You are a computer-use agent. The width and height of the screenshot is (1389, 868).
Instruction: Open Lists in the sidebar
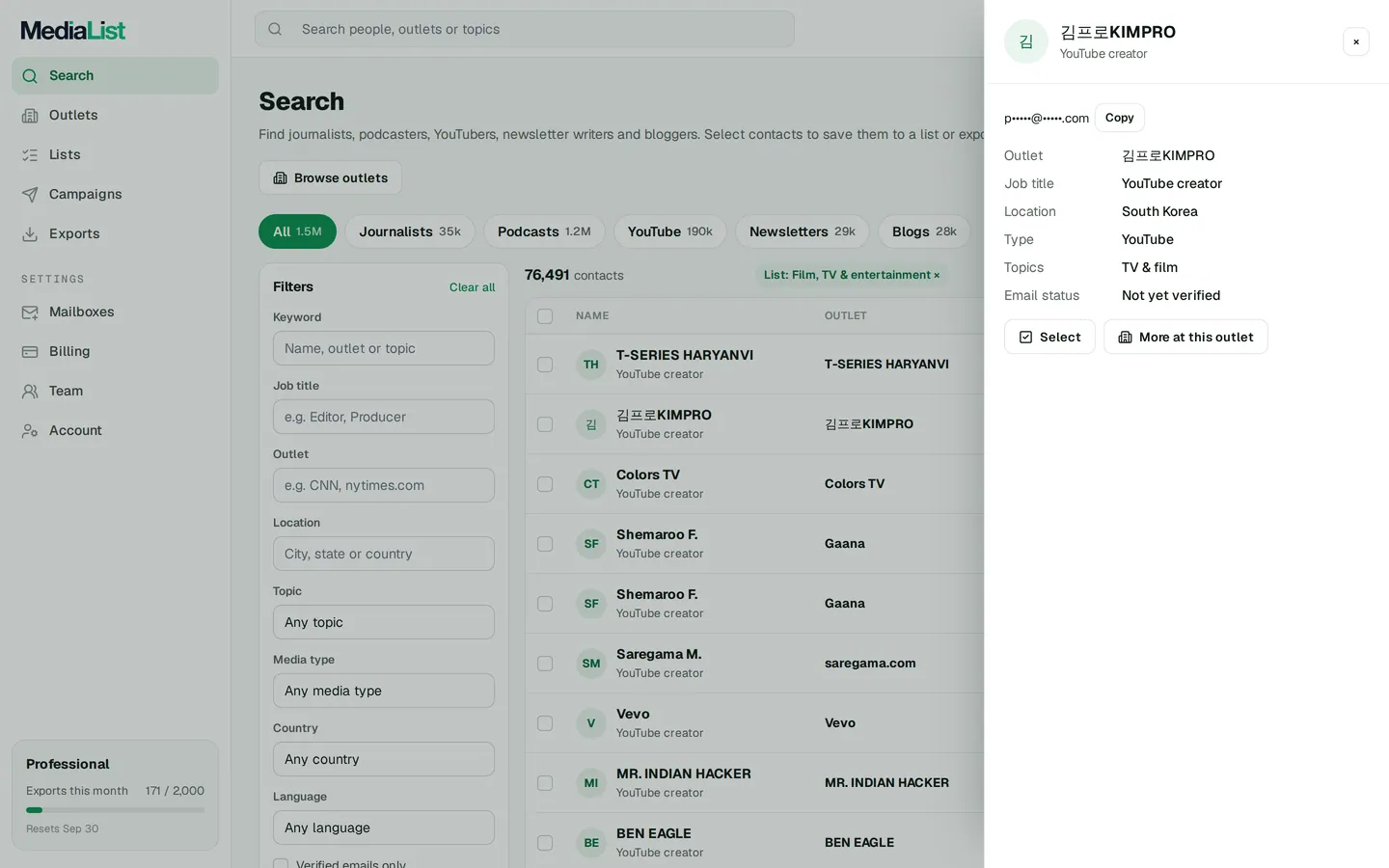(115, 154)
